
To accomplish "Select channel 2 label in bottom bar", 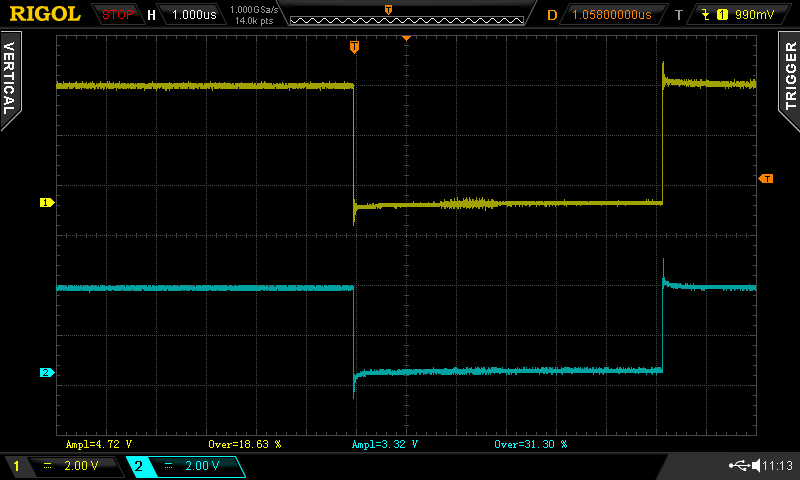I will click(138, 466).
